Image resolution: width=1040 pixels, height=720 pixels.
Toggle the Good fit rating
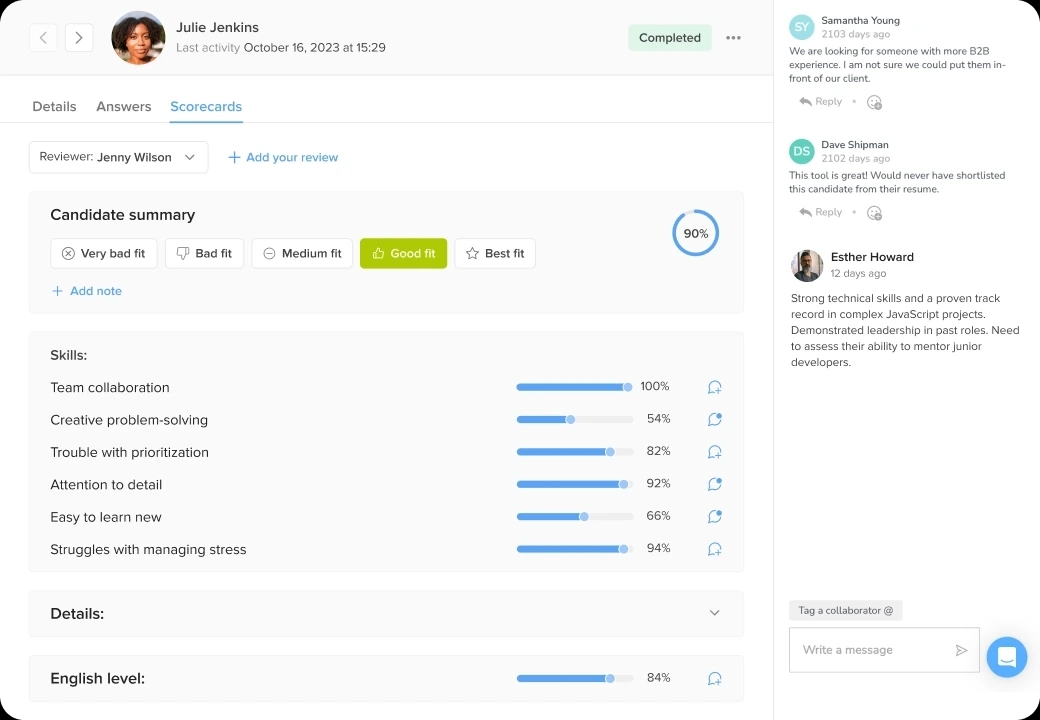[403, 253]
